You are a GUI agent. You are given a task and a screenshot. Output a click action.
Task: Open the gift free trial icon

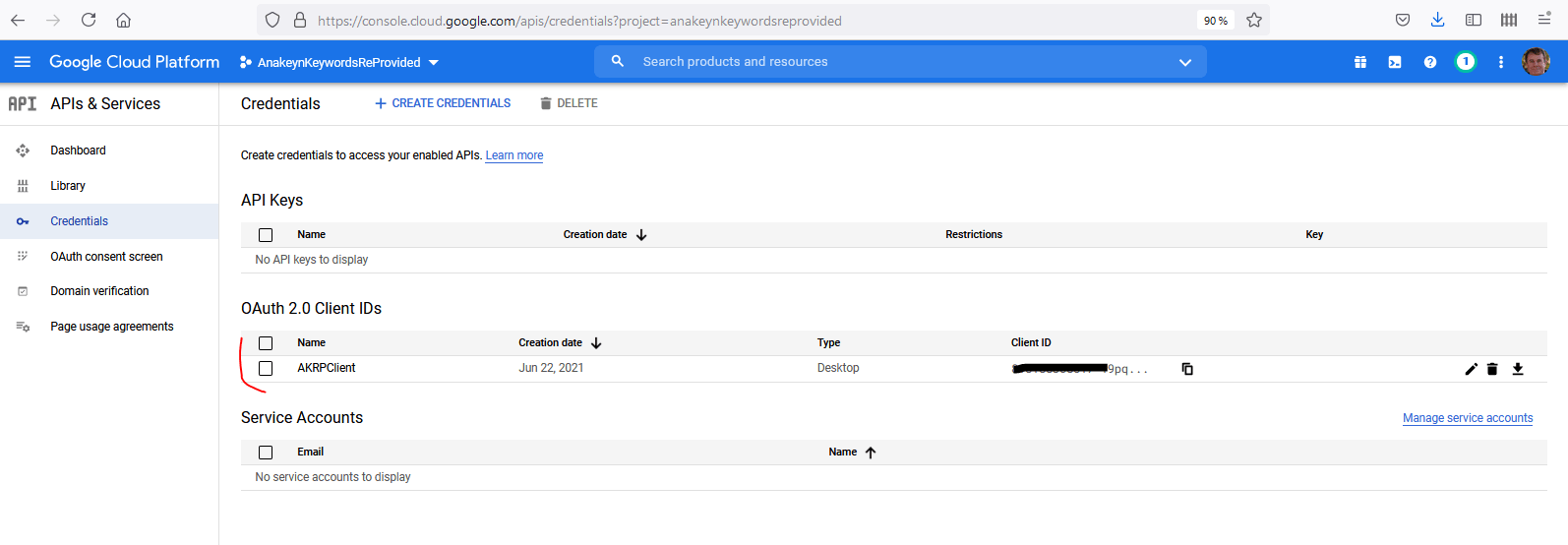point(1360,62)
